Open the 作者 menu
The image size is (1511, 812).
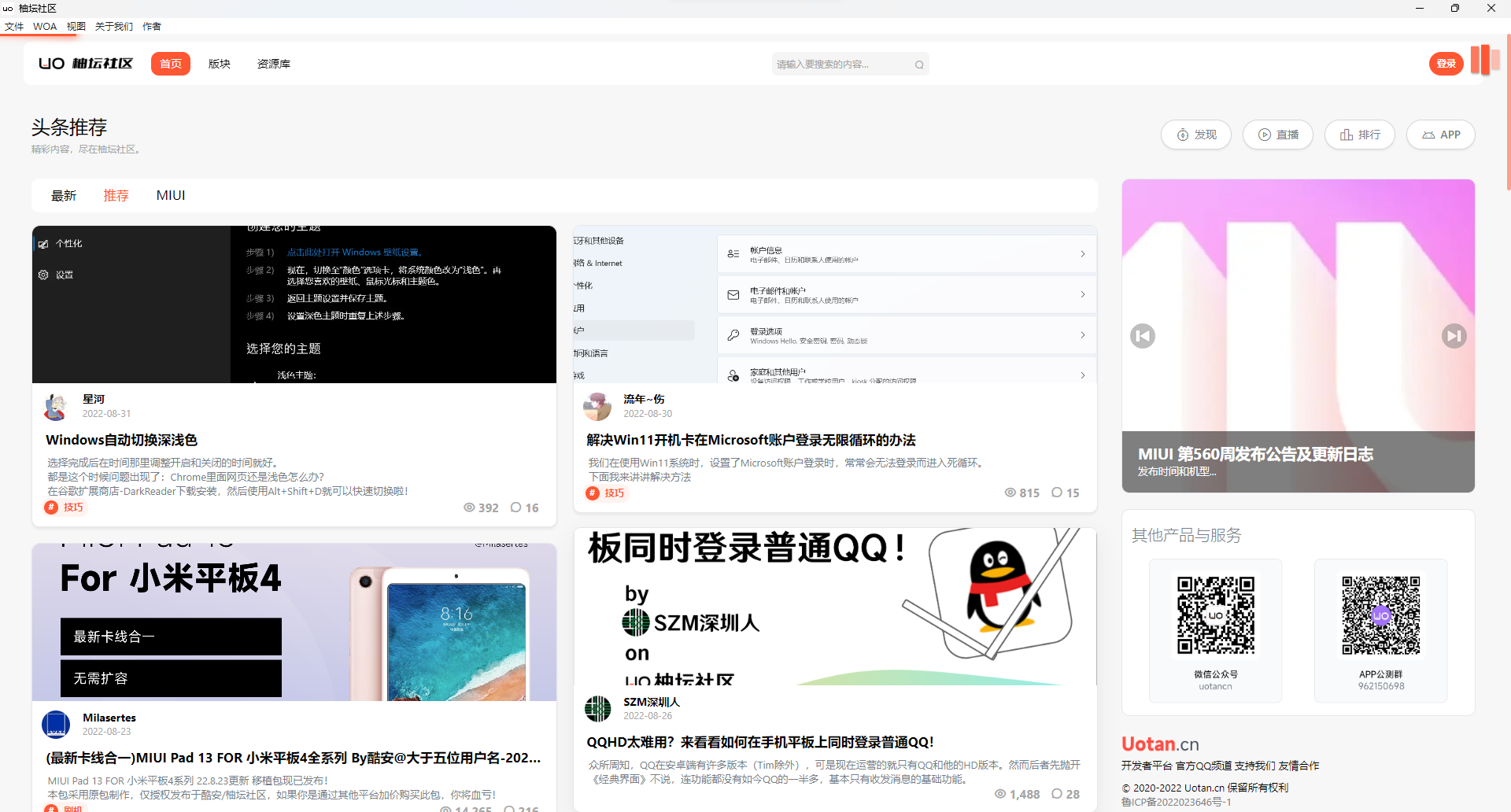click(152, 26)
